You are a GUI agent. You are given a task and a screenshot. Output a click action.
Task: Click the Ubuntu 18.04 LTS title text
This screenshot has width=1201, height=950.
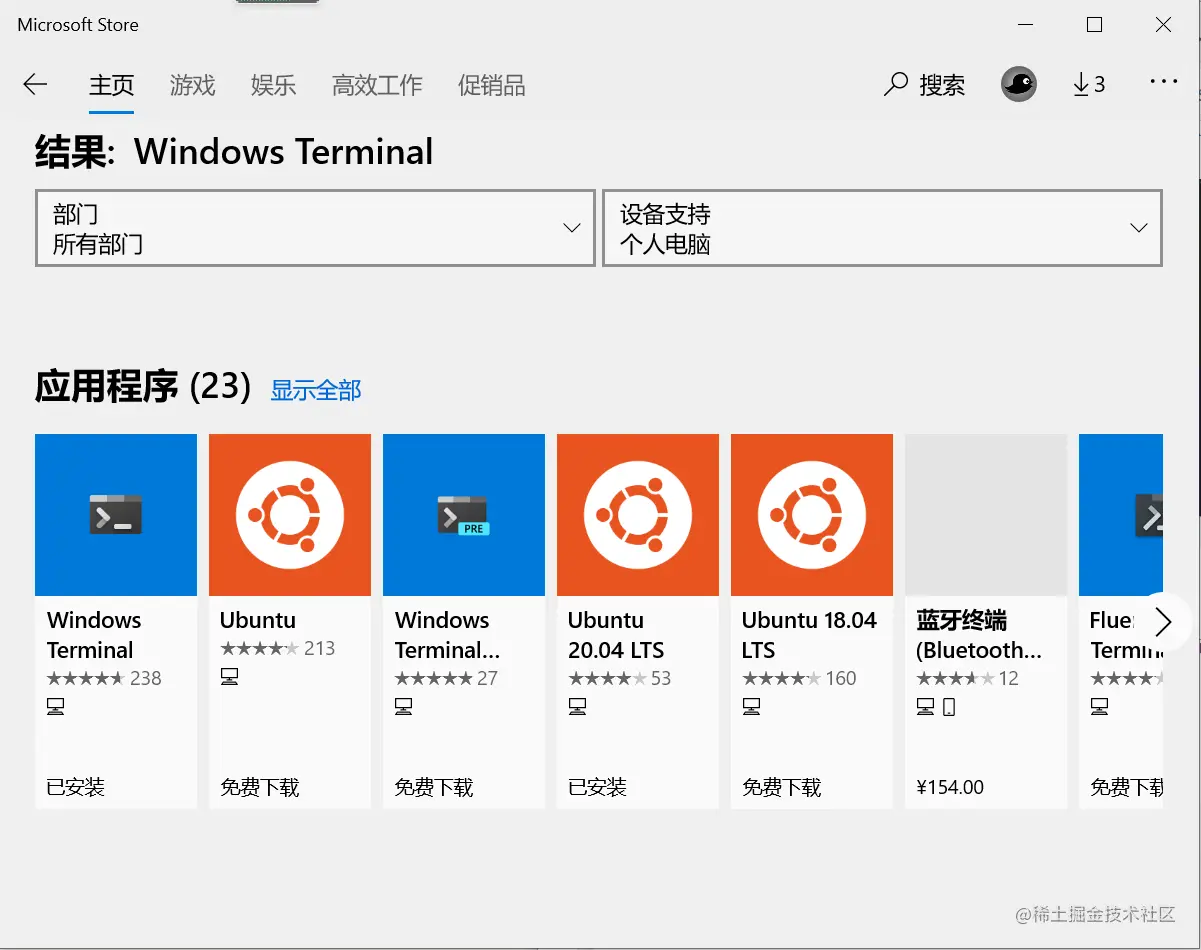pyautogui.click(x=809, y=635)
